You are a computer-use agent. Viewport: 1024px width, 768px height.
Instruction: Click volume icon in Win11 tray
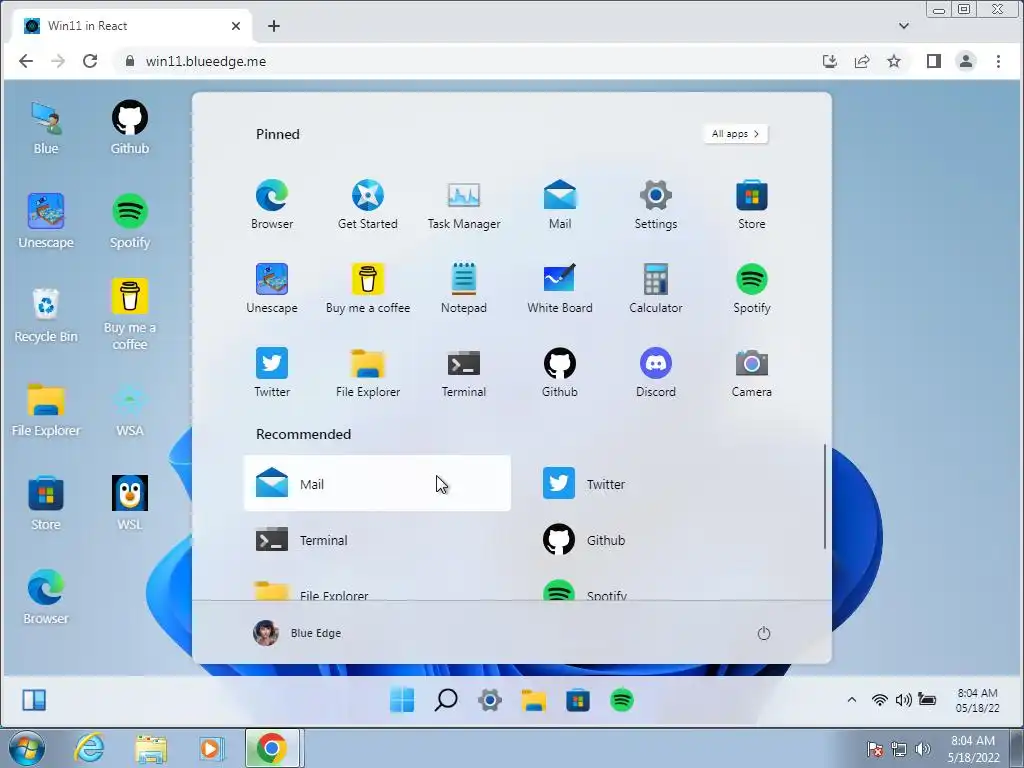[x=903, y=700]
